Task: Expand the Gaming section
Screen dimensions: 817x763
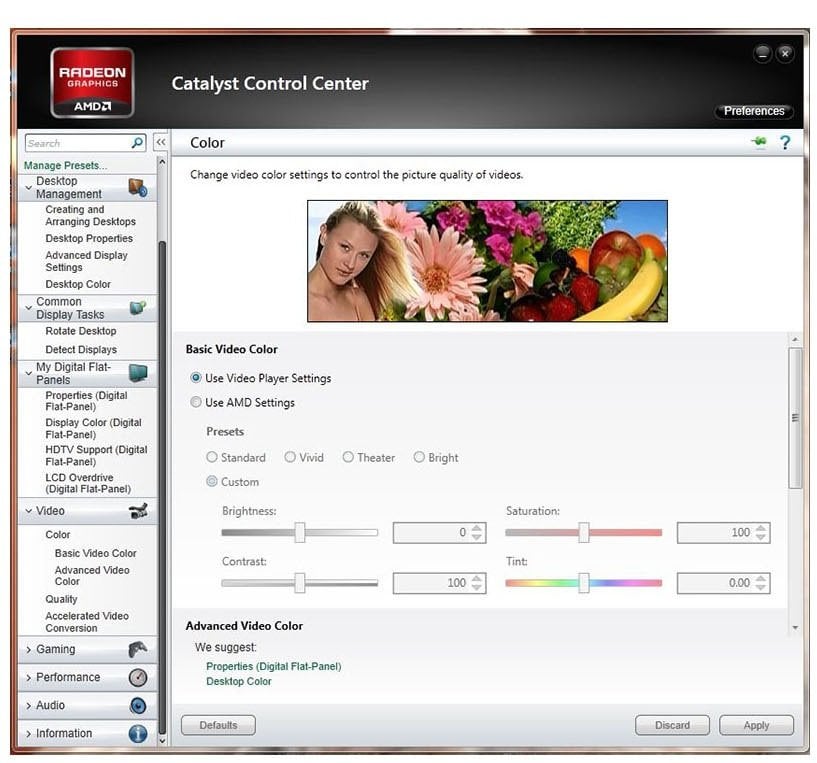Action: (29, 649)
